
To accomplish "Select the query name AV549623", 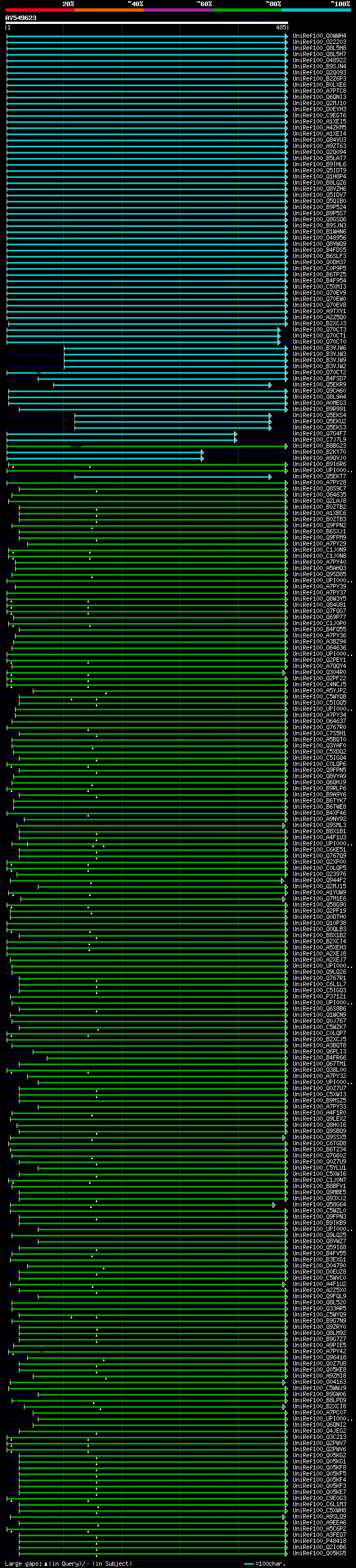I will point(21,18).
